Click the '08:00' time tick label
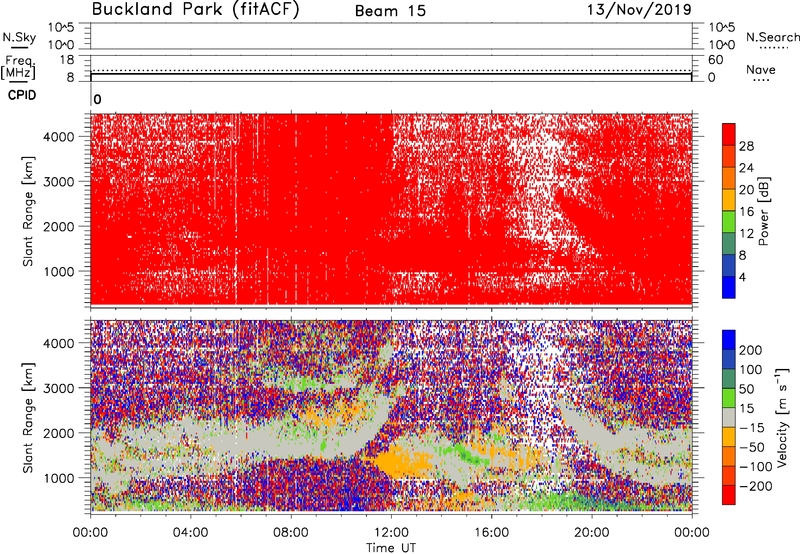The width and height of the screenshot is (800, 554). (291, 533)
